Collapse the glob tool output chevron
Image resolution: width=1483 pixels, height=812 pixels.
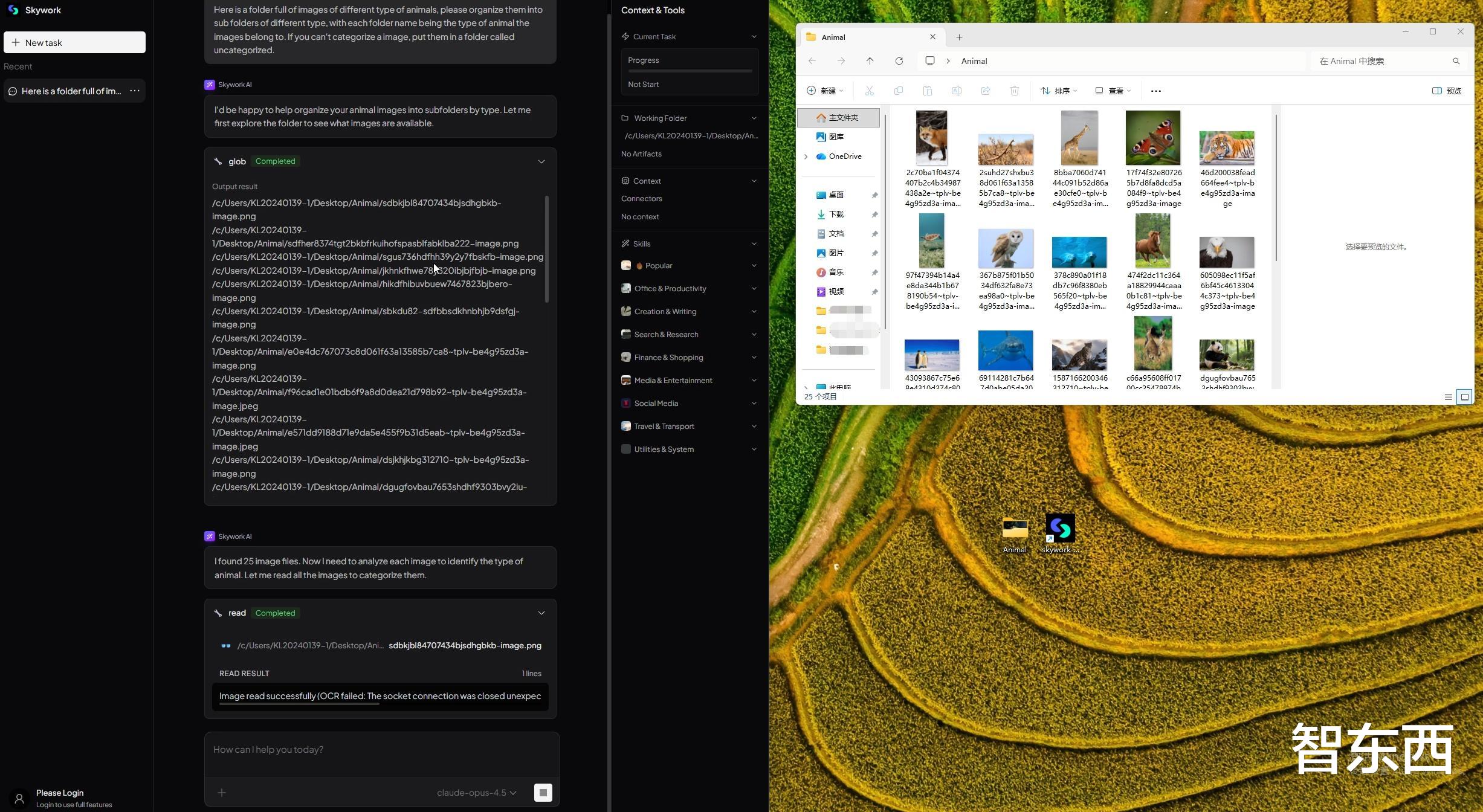coord(541,161)
